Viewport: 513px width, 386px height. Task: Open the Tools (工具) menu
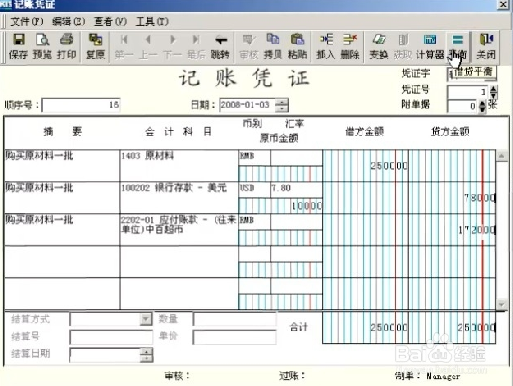coord(152,22)
